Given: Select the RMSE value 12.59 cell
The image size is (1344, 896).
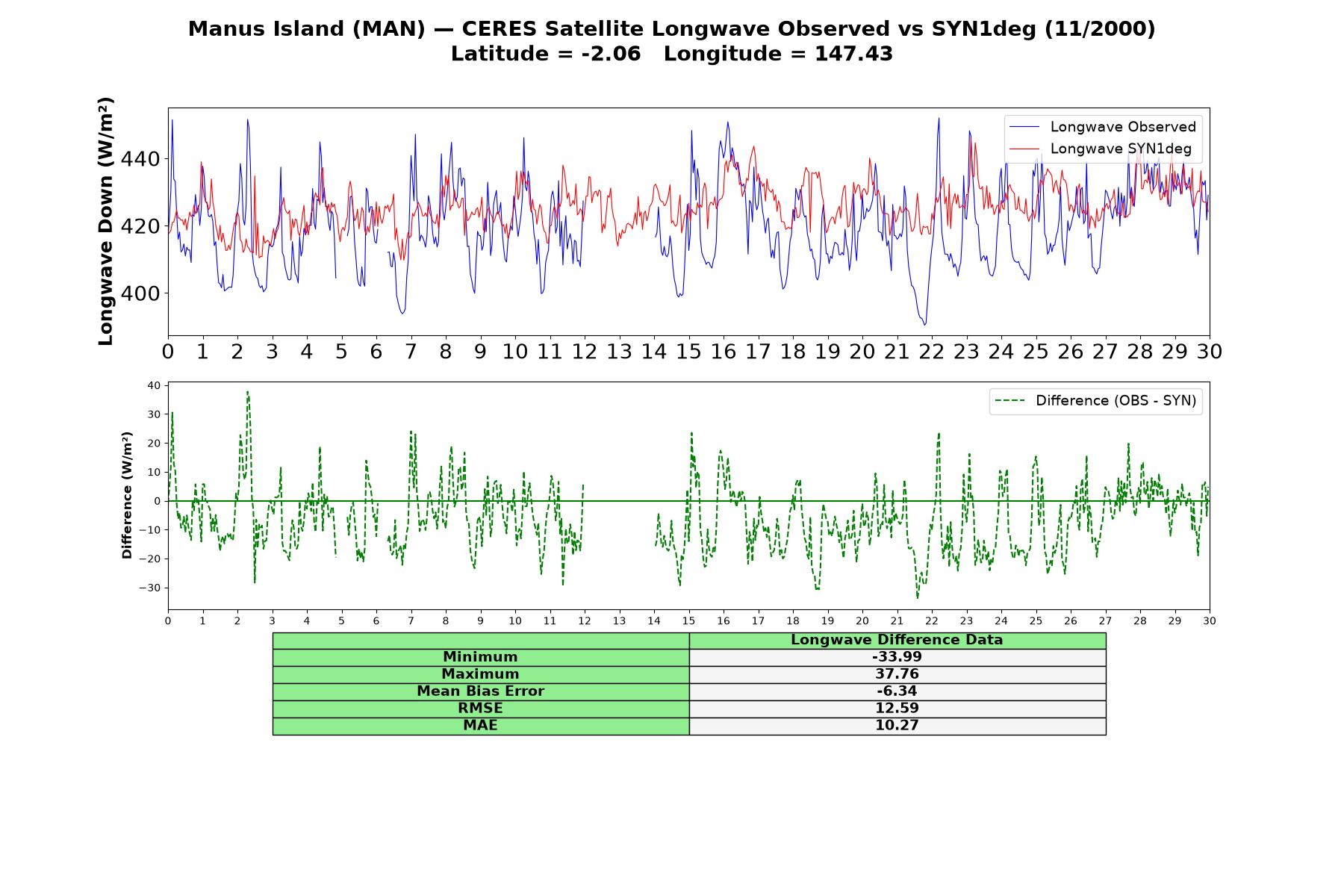Looking at the screenshot, I should click(897, 709).
